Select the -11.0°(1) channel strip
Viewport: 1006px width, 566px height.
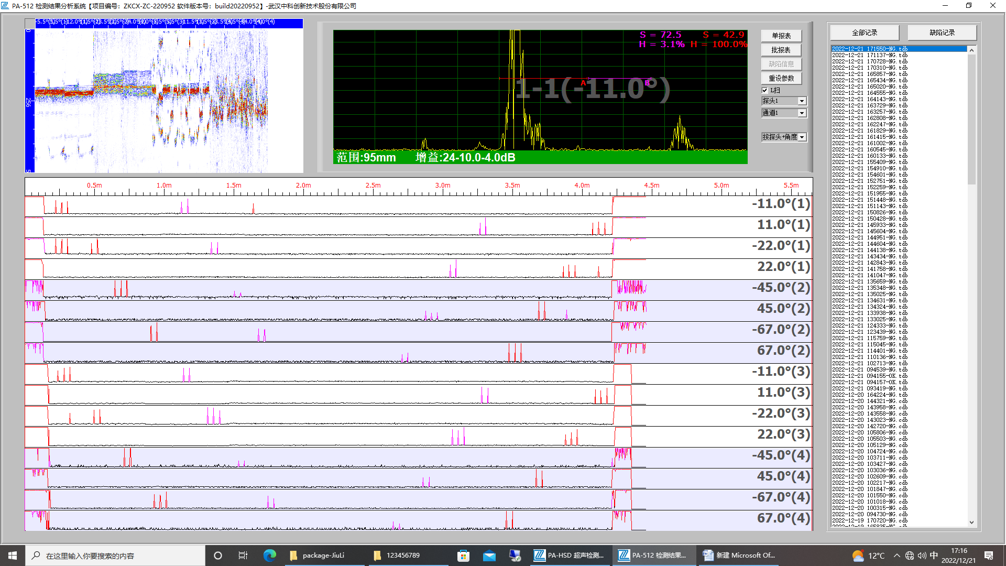click(x=418, y=205)
